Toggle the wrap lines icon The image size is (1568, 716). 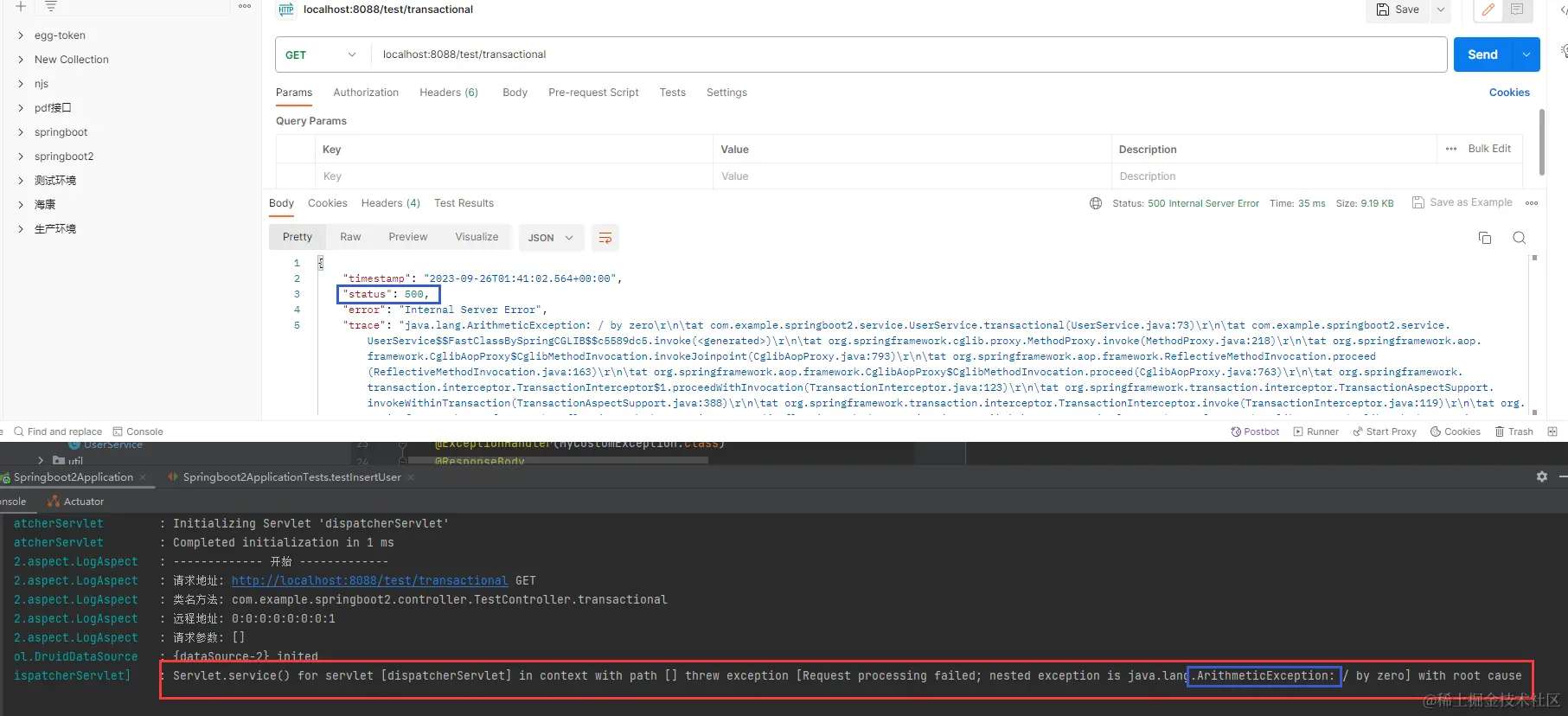(605, 238)
